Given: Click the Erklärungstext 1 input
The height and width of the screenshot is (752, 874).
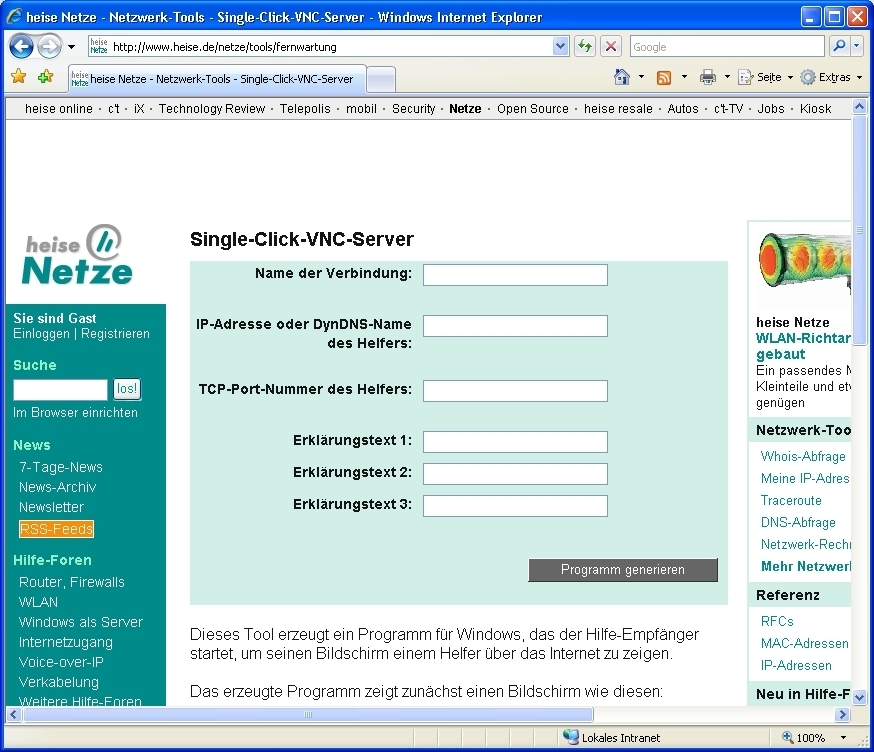Looking at the screenshot, I should (515, 442).
